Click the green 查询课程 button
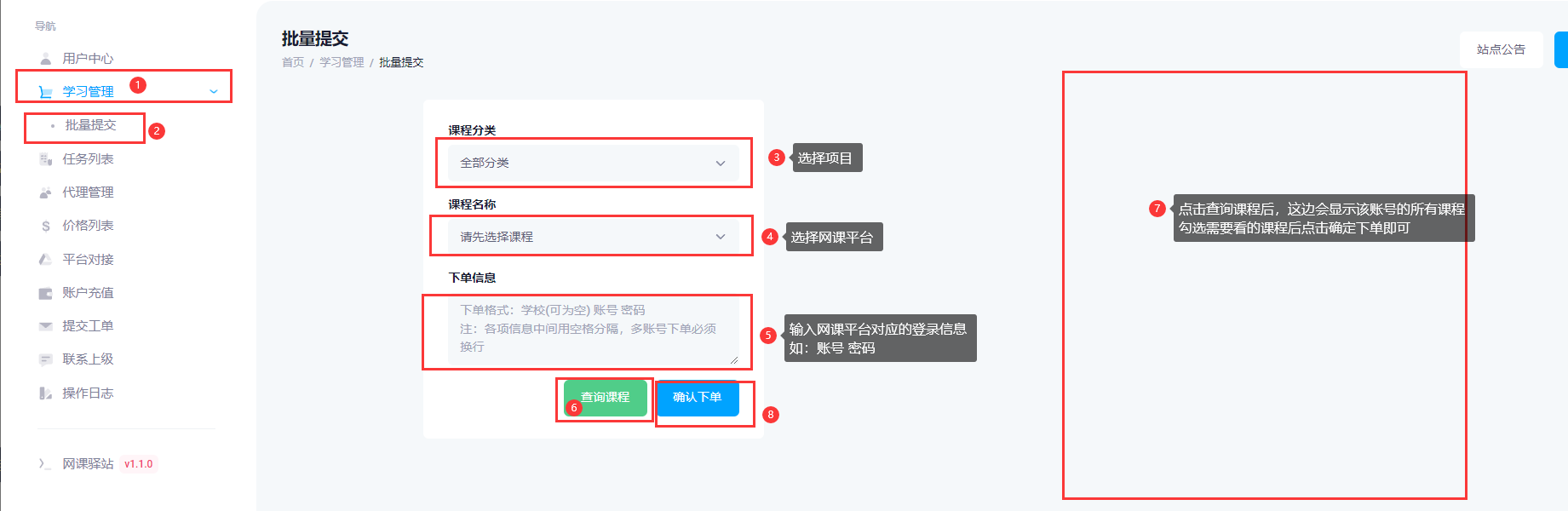The image size is (1568, 511). 605,398
